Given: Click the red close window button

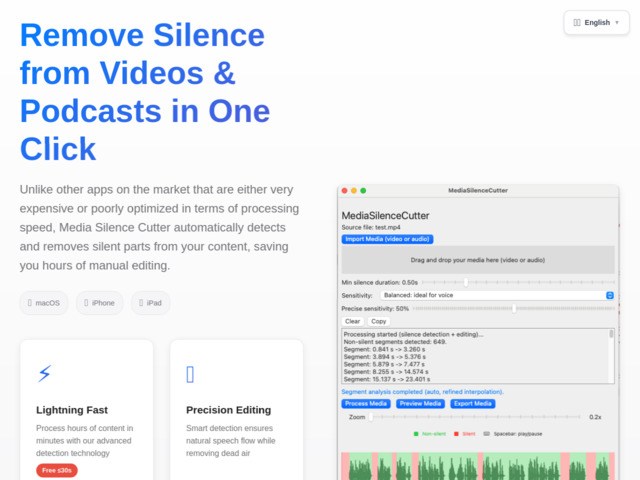Looking at the screenshot, I should click(x=344, y=191).
